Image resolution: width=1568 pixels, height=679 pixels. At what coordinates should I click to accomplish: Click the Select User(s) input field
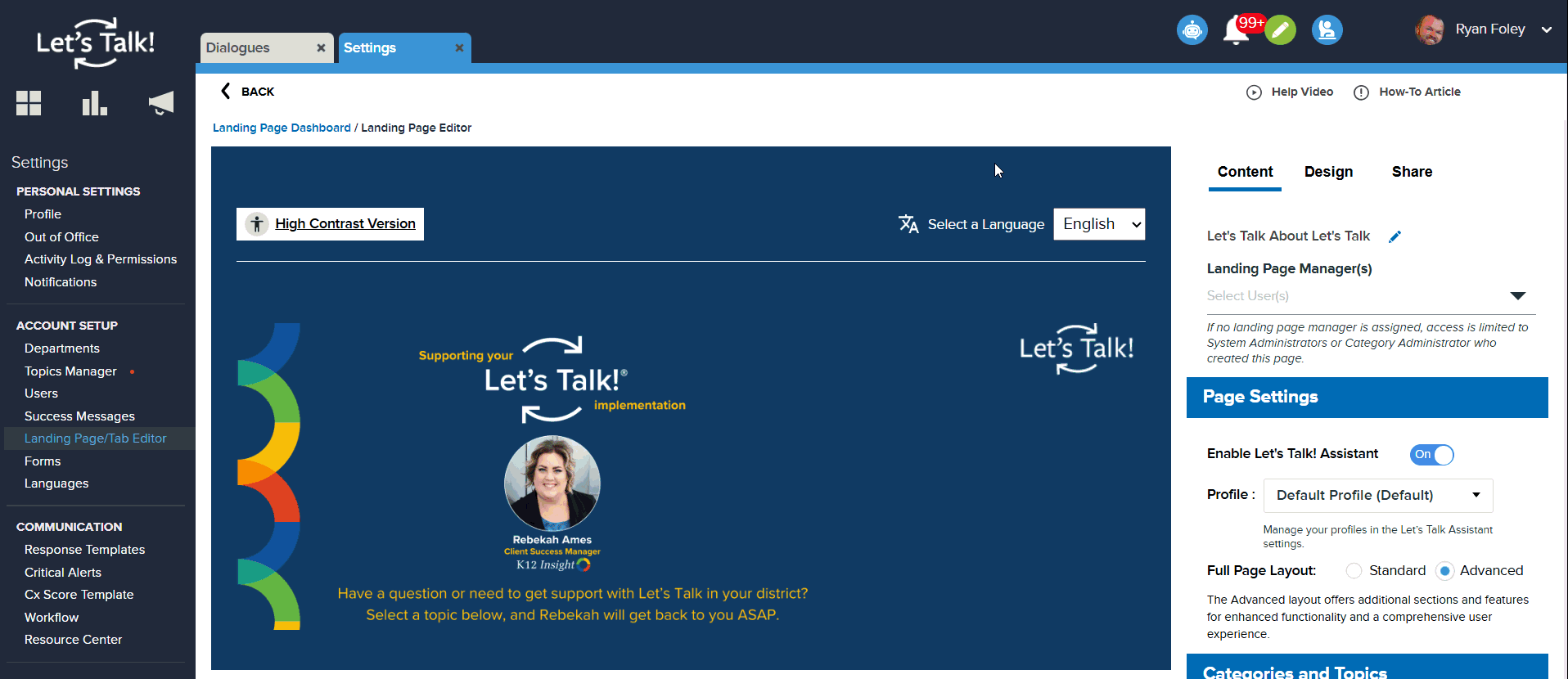[x=1371, y=296]
